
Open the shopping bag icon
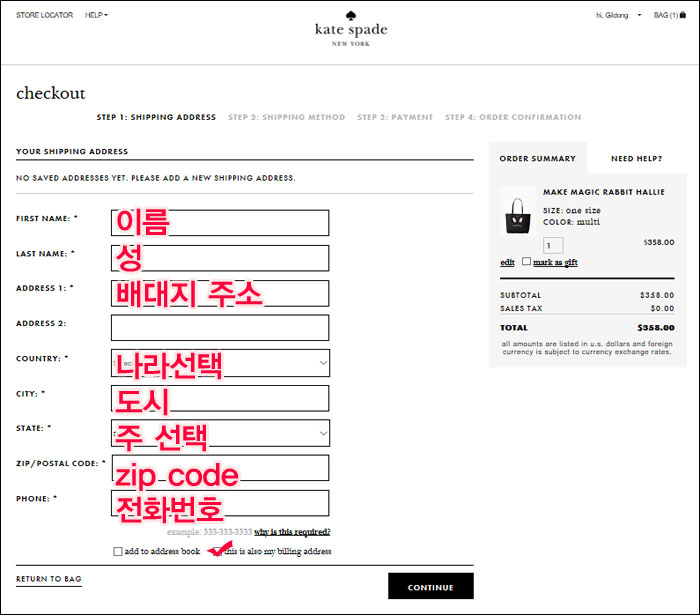point(683,15)
